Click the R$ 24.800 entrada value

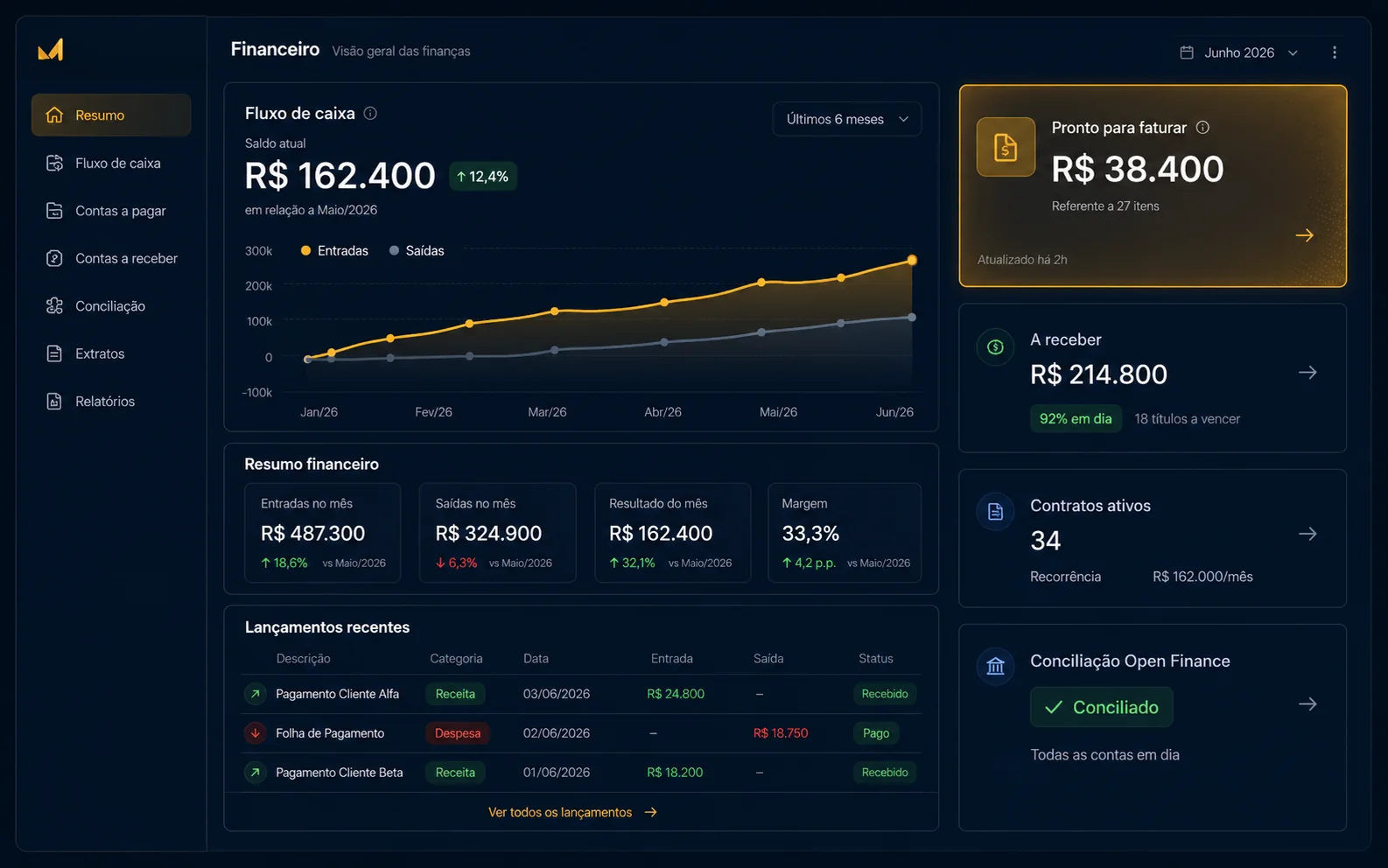point(676,694)
